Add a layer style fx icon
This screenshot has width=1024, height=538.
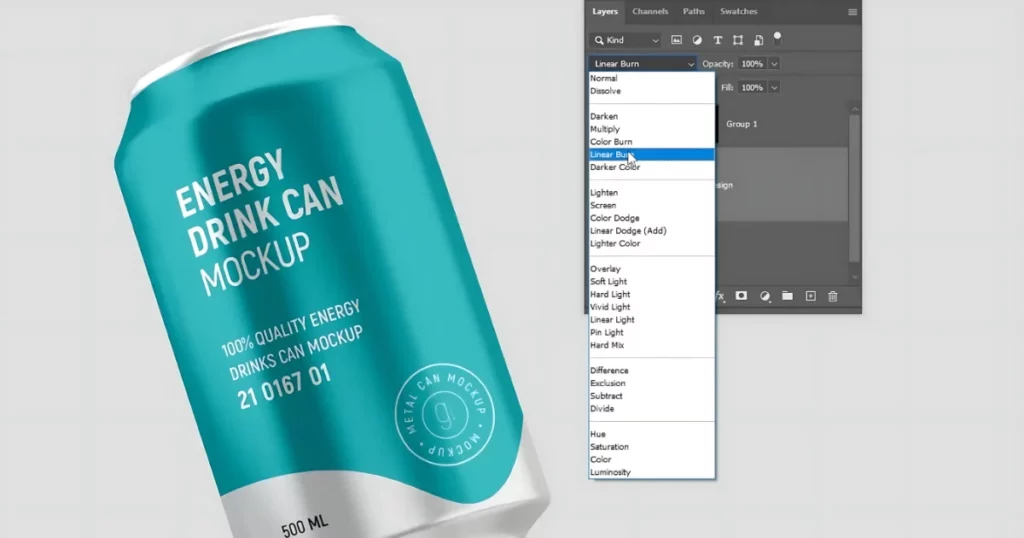click(720, 296)
